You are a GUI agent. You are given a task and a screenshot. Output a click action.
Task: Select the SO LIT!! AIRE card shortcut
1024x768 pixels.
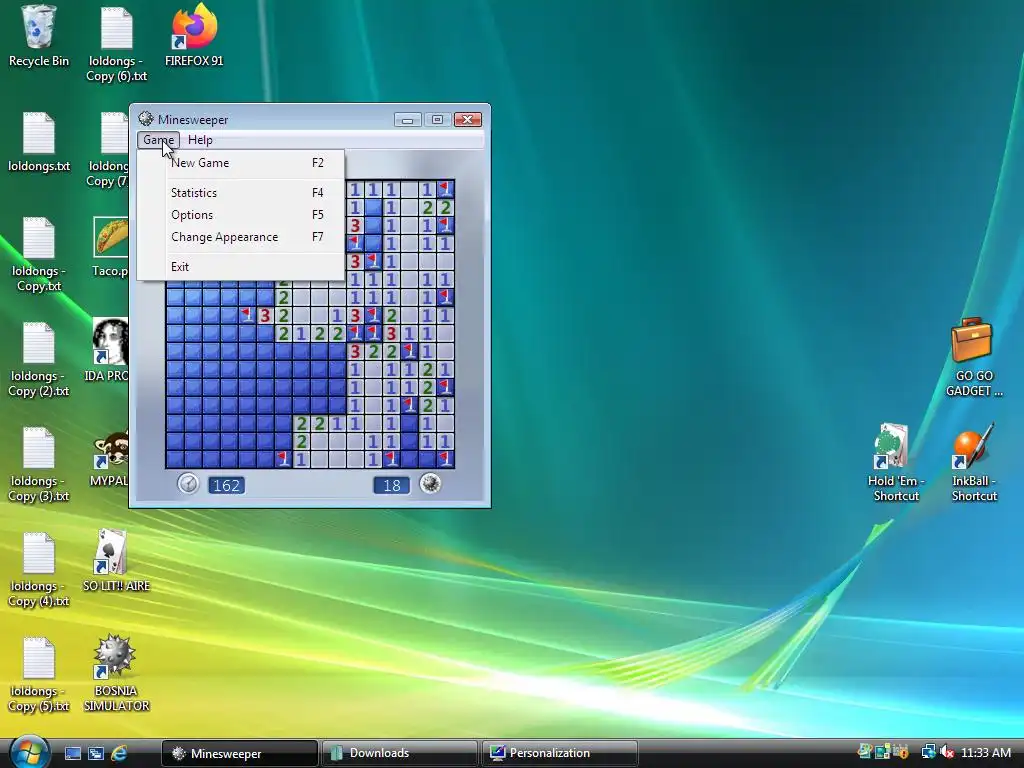coord(112,552)
